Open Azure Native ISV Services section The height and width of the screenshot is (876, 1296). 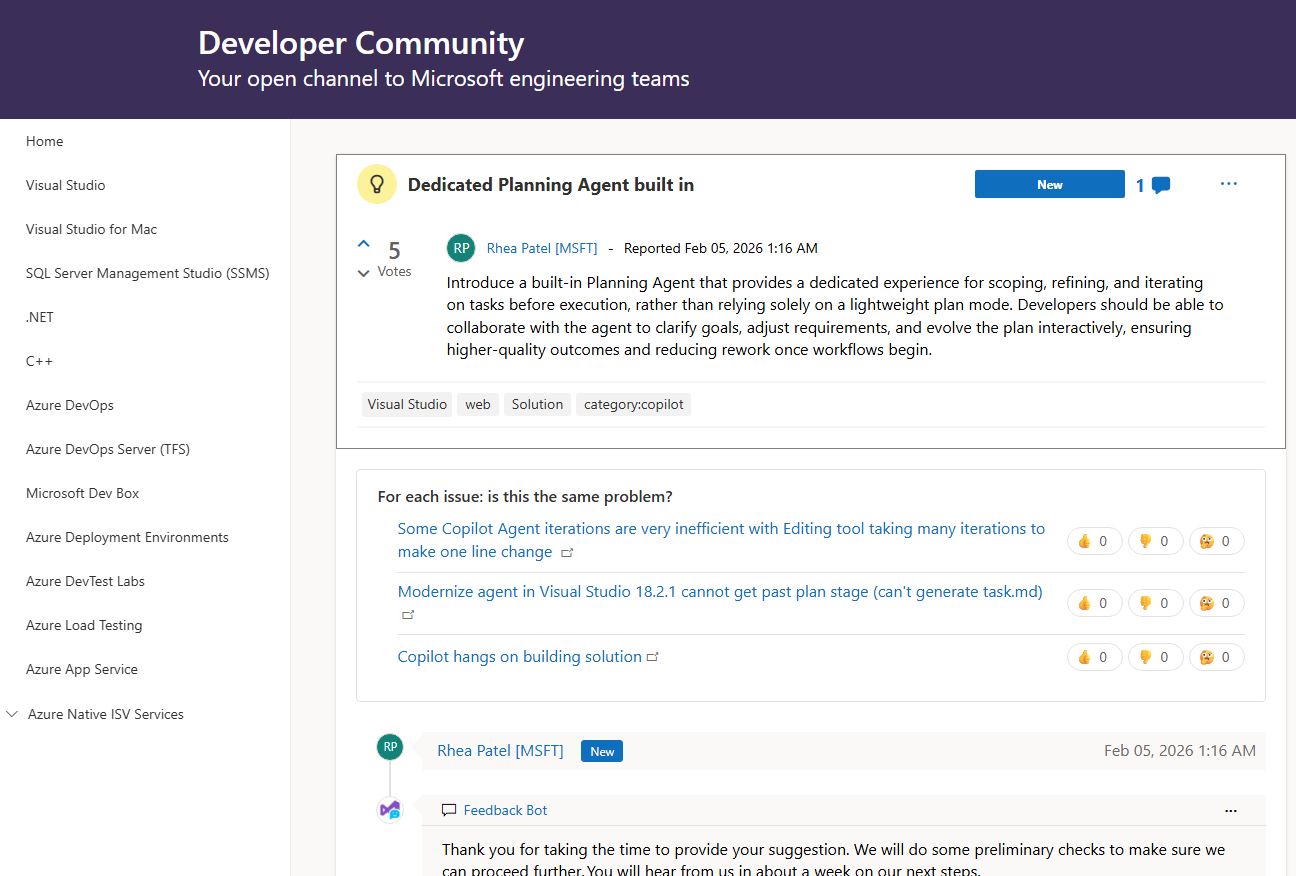click(x=106, y=714)
